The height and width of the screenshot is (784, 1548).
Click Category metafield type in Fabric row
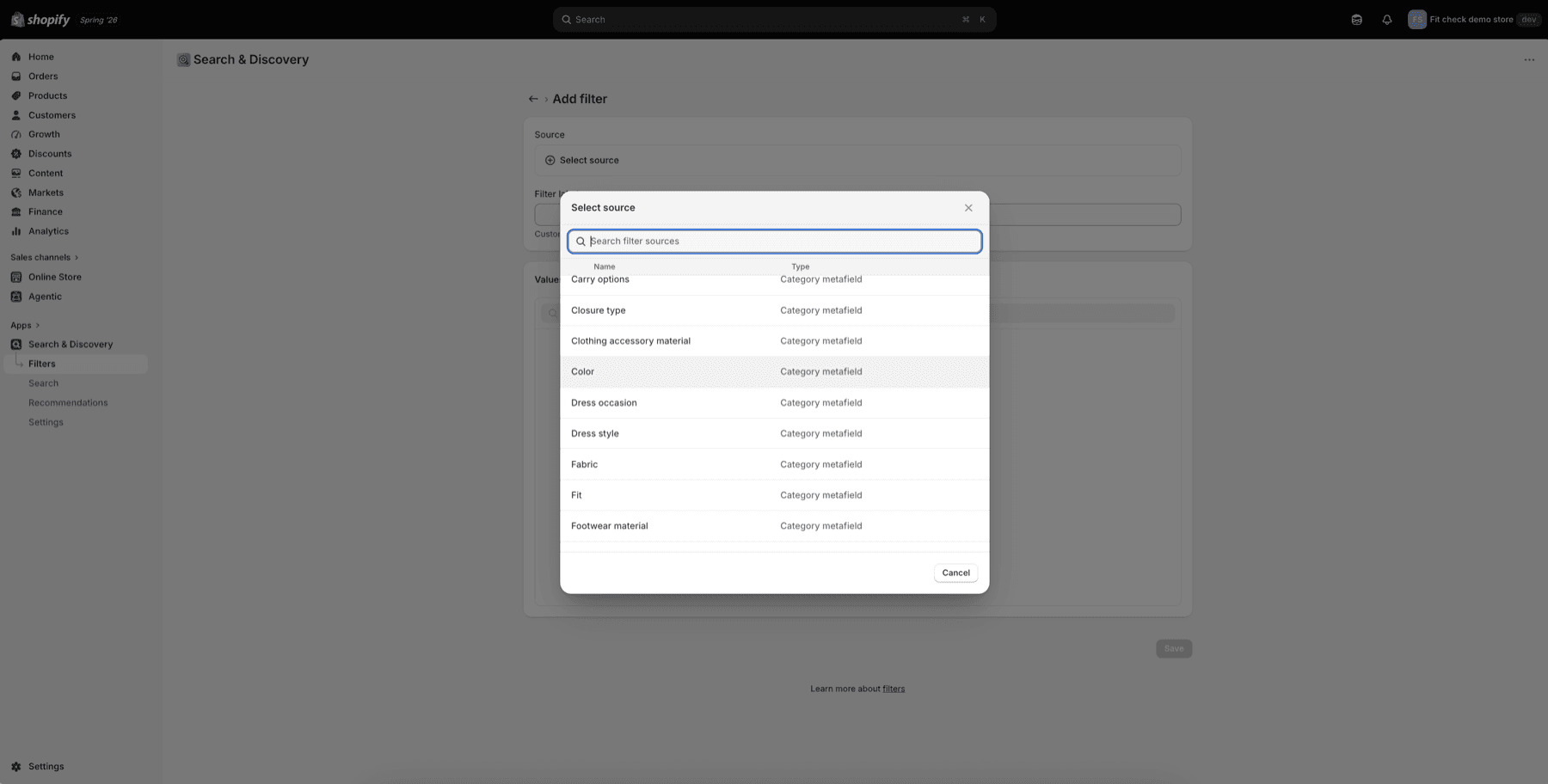[x=820, y=464]
